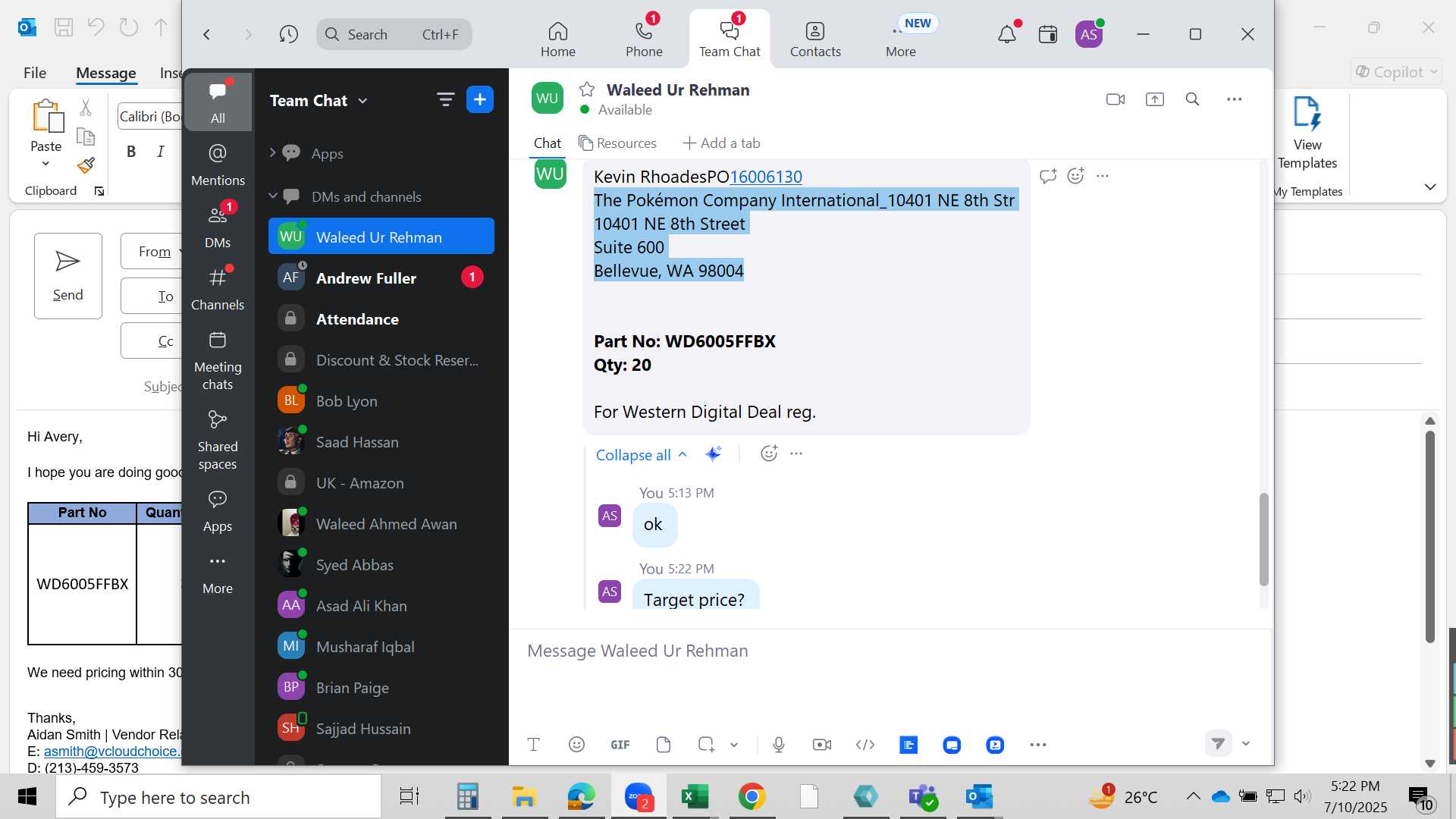
Task: Open the PO 16006130 link
Action: [765, 177]
